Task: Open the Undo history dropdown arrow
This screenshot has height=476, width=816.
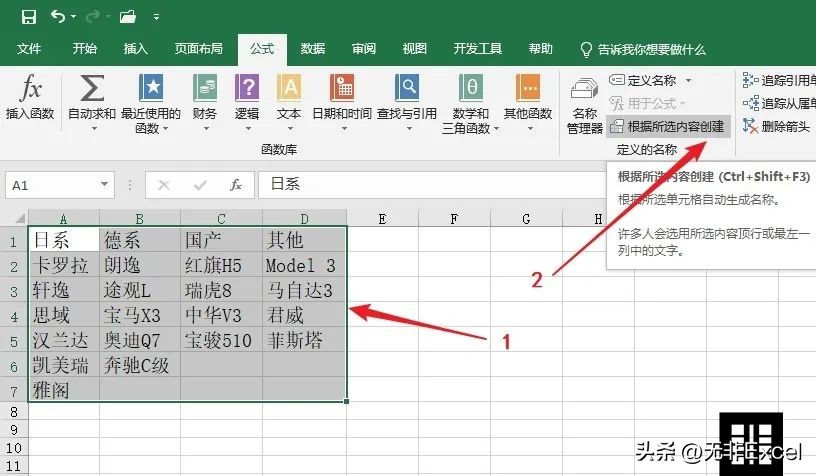Action: pyautogui.click(x=73, y=17)
